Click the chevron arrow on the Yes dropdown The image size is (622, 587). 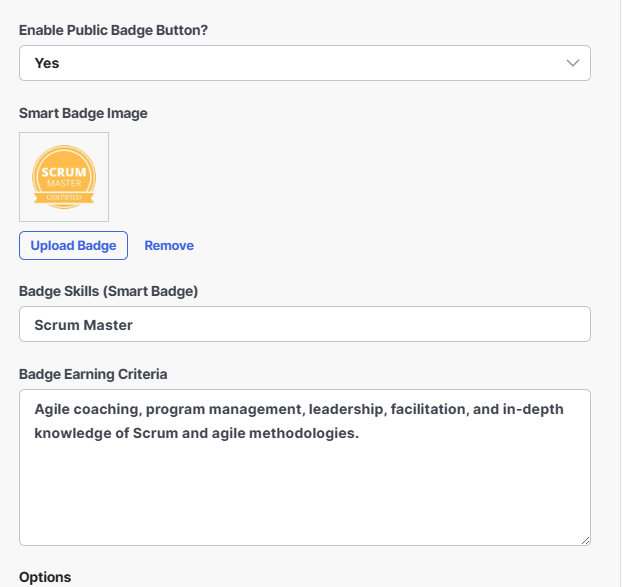[x=572, y=63]
